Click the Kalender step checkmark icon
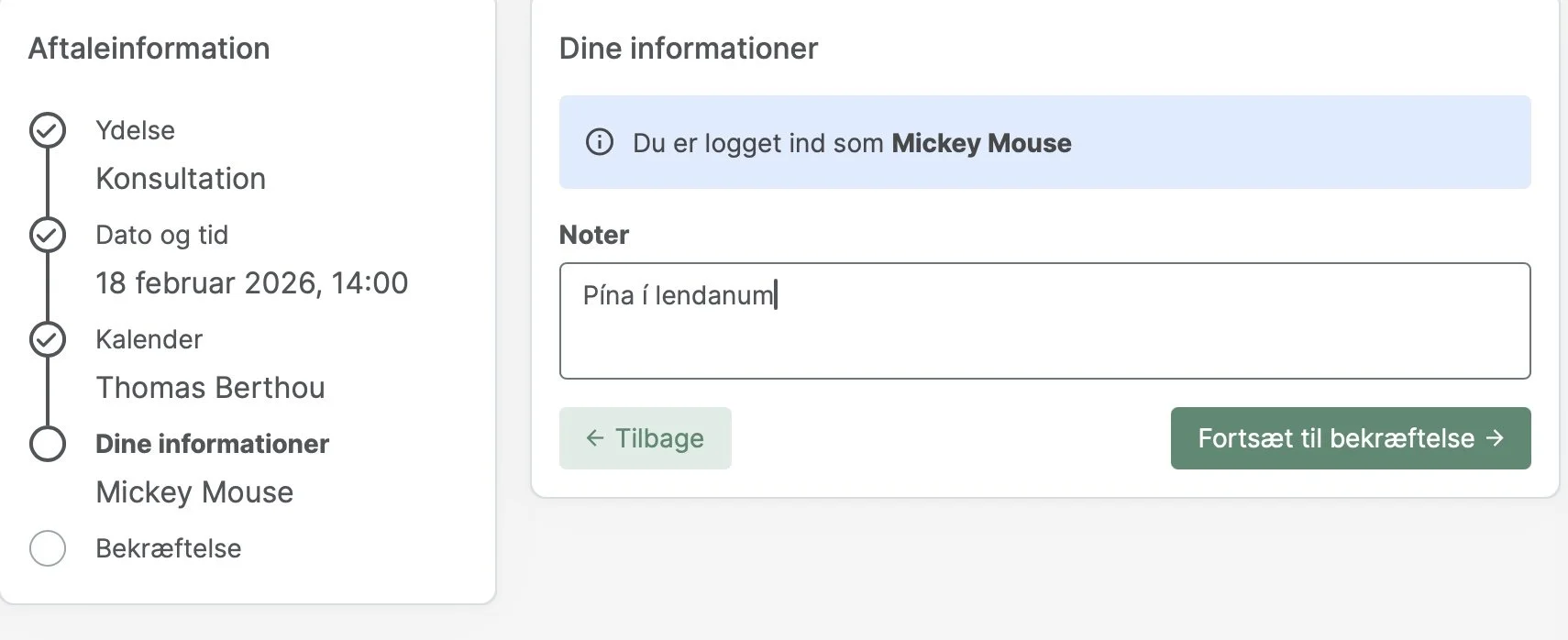This screenshot has width=1568, height=640. (x=48, y=339)
